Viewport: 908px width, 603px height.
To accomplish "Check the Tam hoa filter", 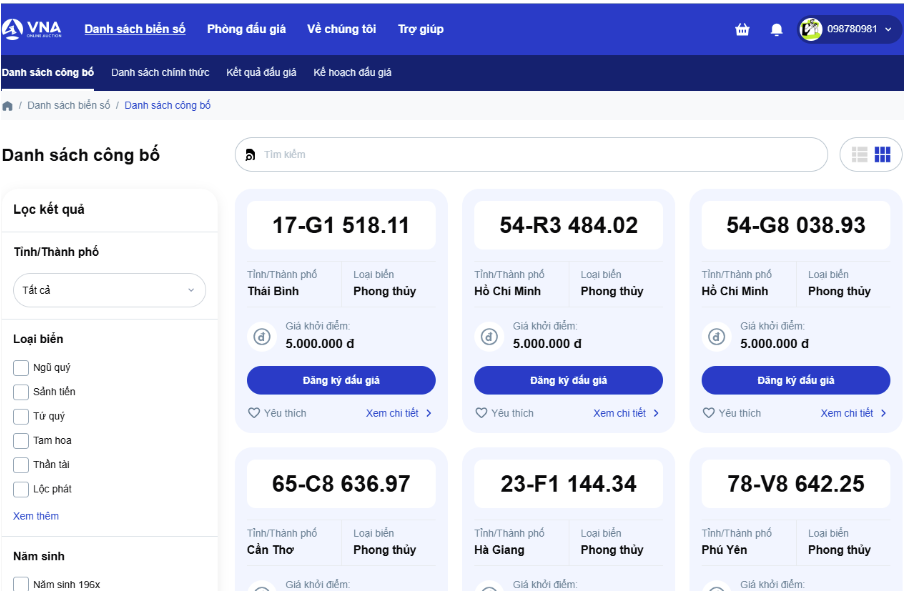I will (21, 440).
